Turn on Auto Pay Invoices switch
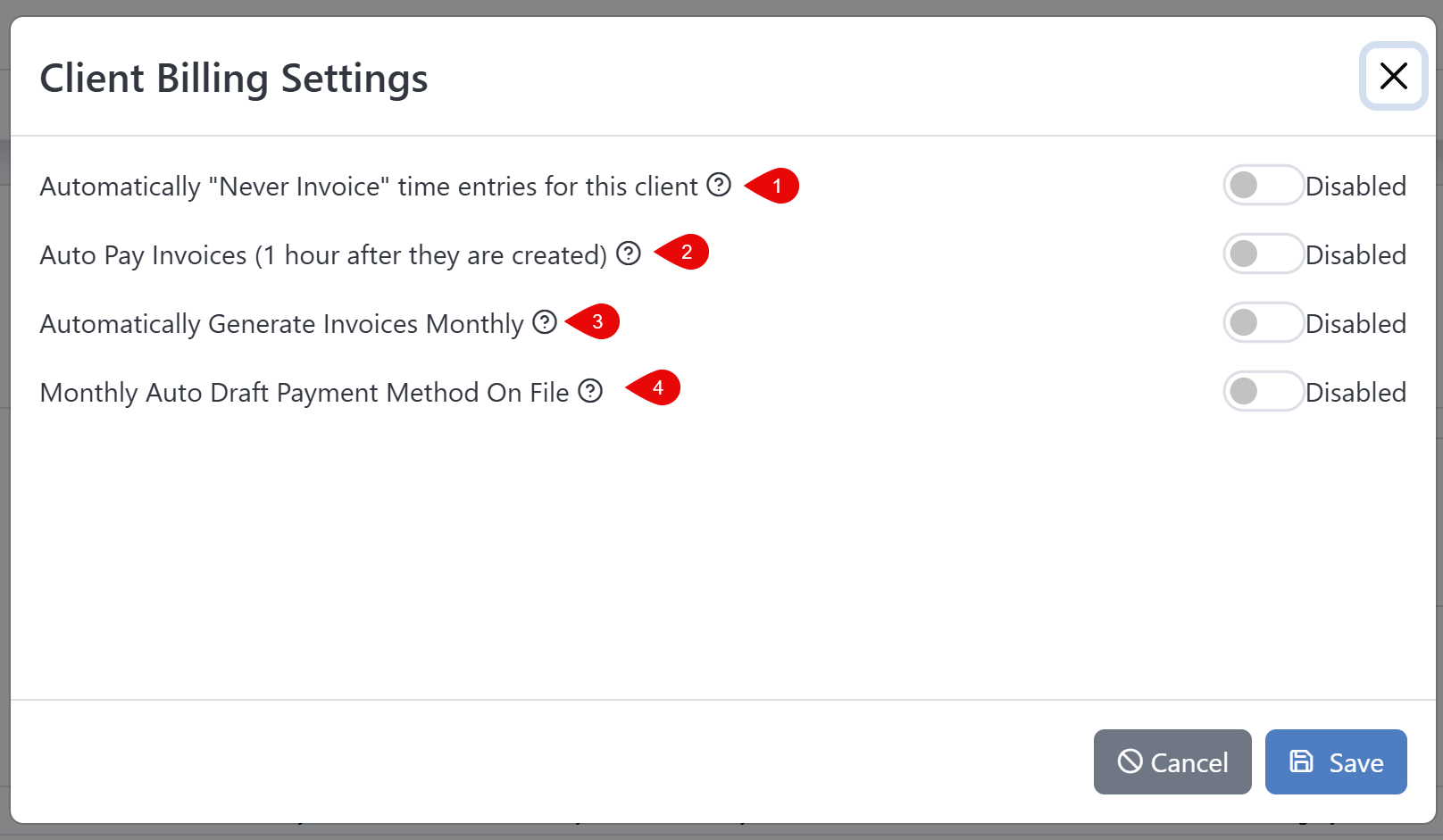 click(x=1263, y=254)
